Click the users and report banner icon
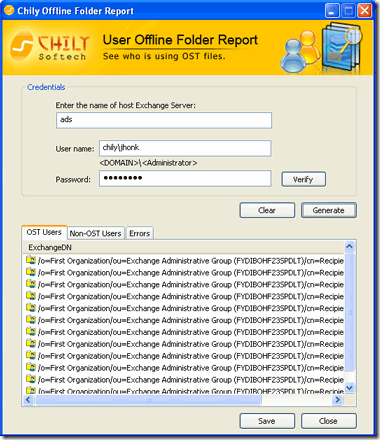Screen dimensions: 380x440 [x=322, y=48]
